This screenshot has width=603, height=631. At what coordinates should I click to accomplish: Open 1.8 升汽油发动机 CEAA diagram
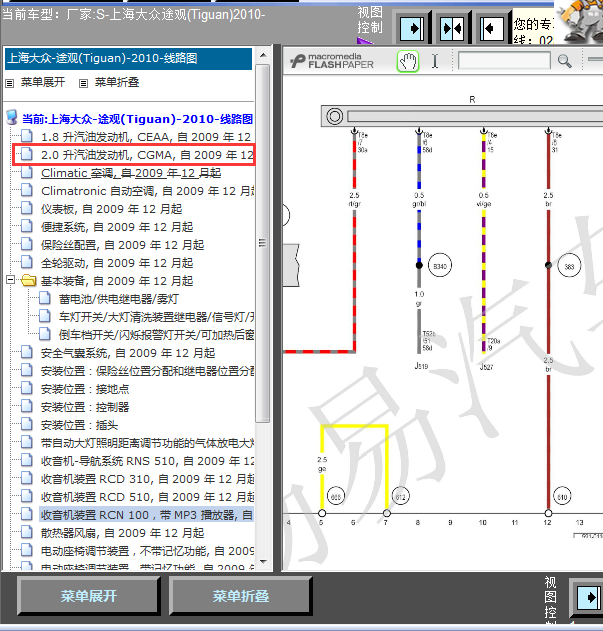tap(146, 137)
